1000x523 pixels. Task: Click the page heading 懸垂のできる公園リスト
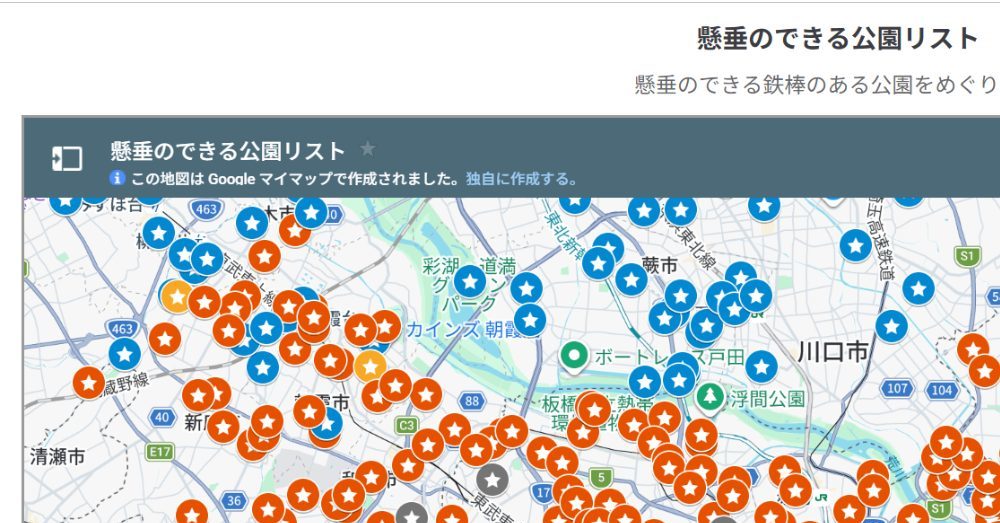pos(837,38)
